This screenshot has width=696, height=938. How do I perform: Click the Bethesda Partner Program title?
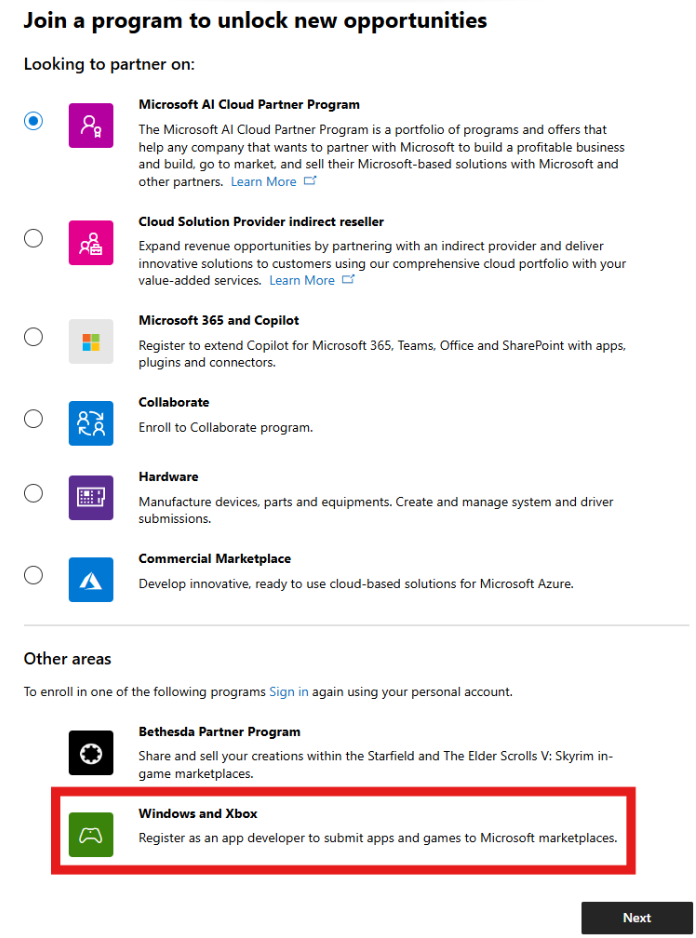(x=219, y=731)
